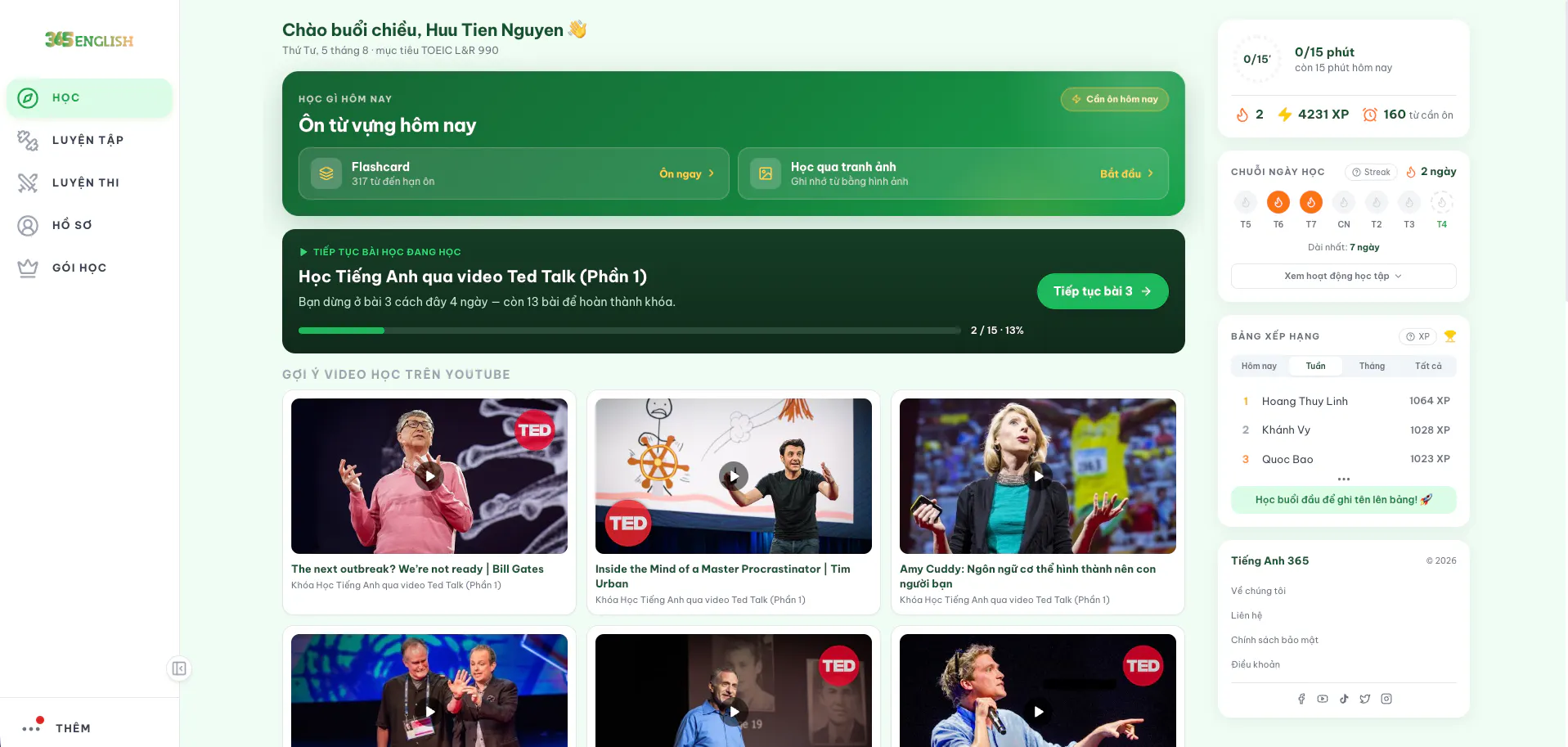Open the Thêm three-dots menu icon
This screenshot has width=1568, height=747.
point(32,727)
